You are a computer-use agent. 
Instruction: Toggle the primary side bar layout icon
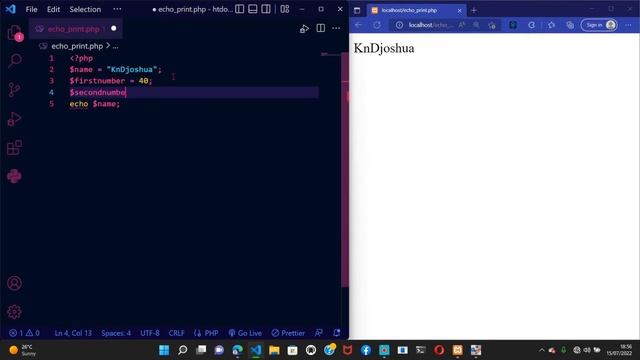(x=240, y=9)
